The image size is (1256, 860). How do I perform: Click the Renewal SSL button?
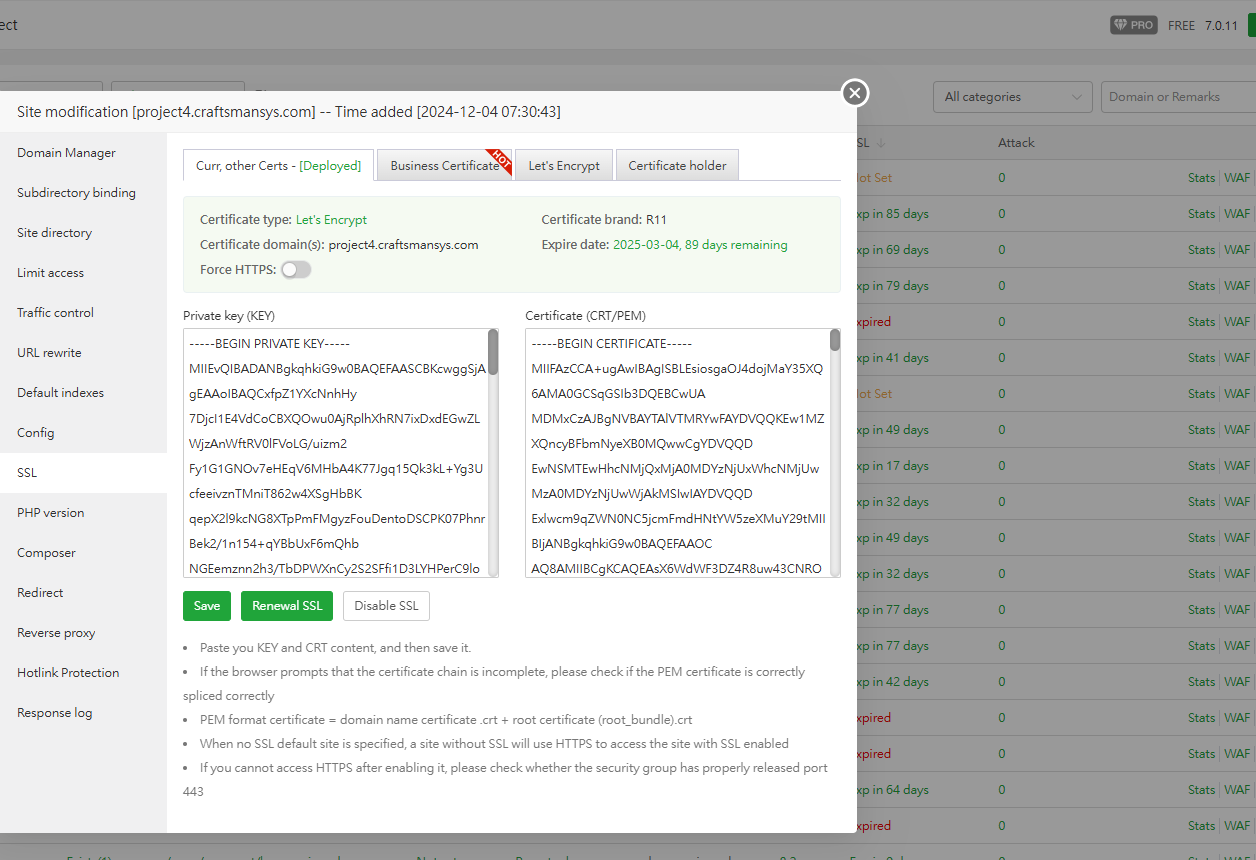point(287,606)
